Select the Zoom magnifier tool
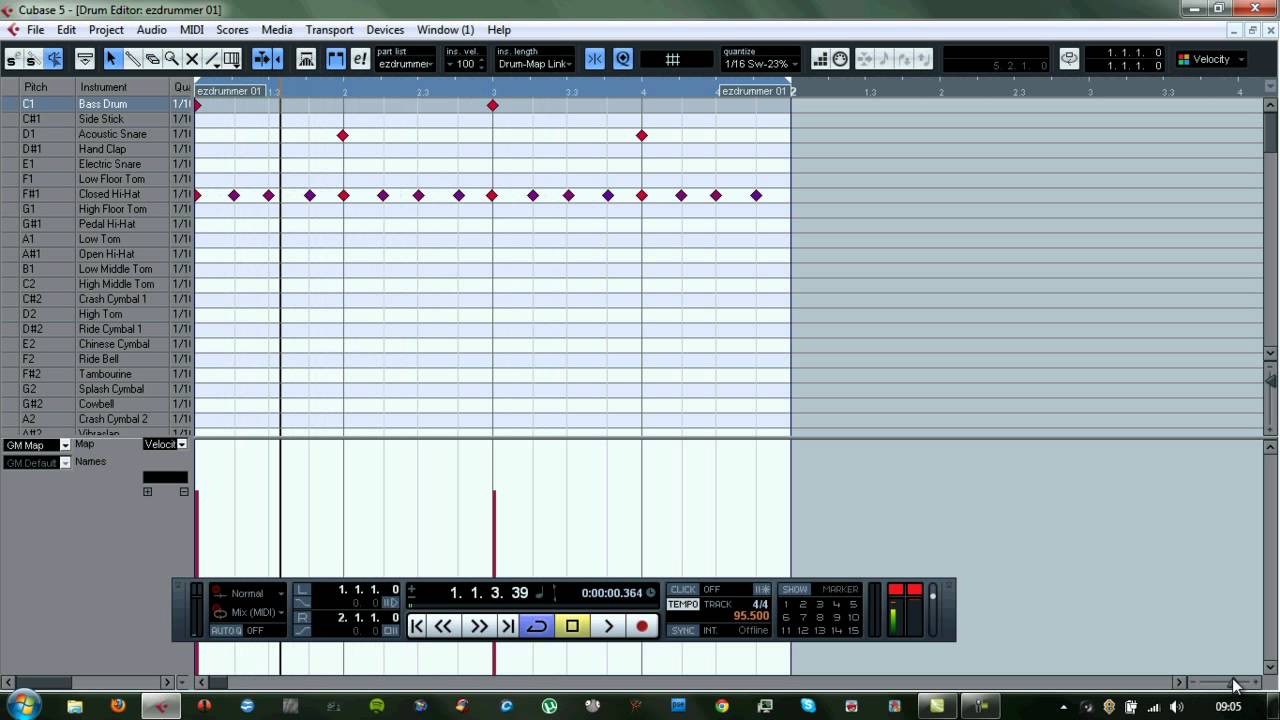1280x720 pixels. pyautogui.click(x=172, y=59)
